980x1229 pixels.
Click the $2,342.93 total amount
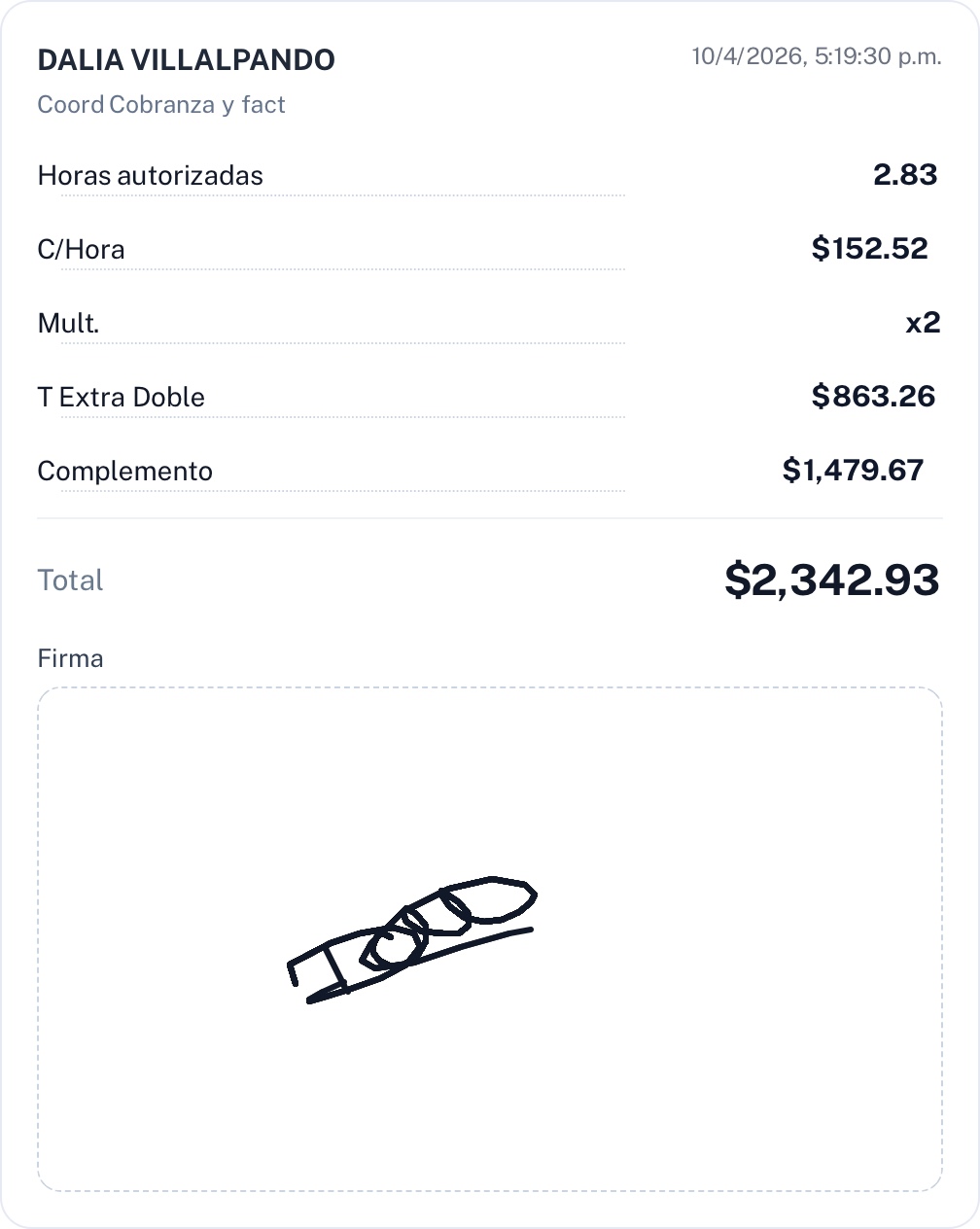point(831,579)
